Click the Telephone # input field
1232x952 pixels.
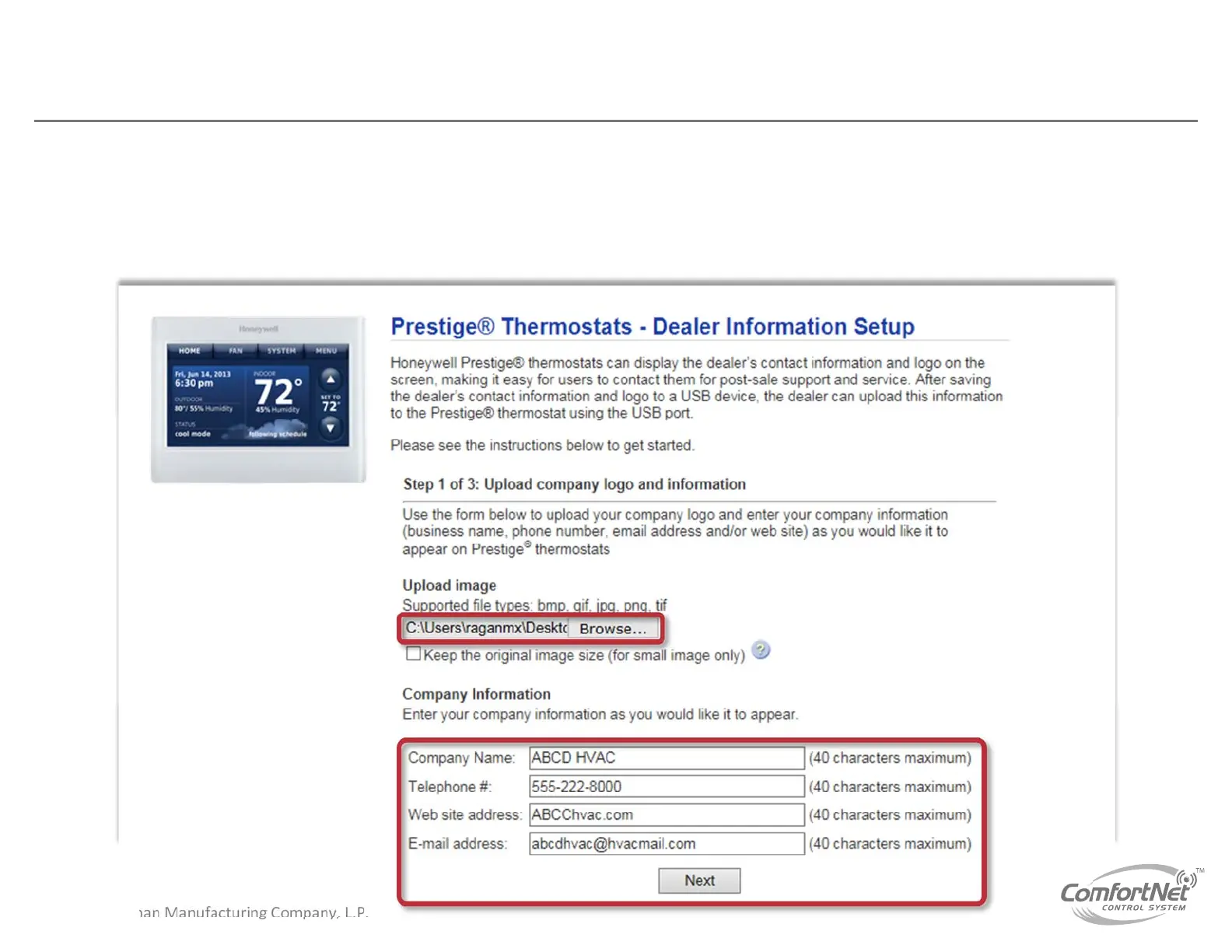(x=667, y=786)
